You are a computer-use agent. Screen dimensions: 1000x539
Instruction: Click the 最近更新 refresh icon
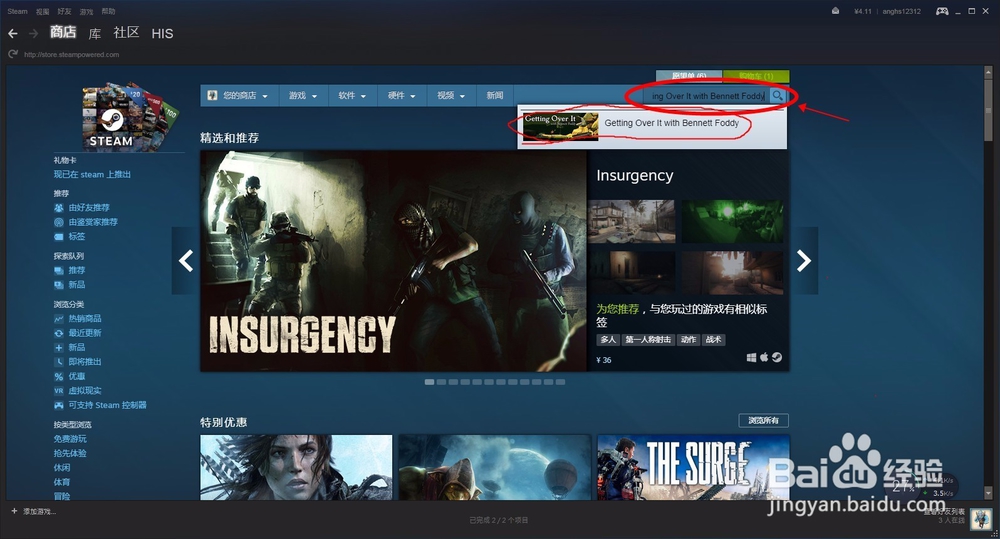59,333
